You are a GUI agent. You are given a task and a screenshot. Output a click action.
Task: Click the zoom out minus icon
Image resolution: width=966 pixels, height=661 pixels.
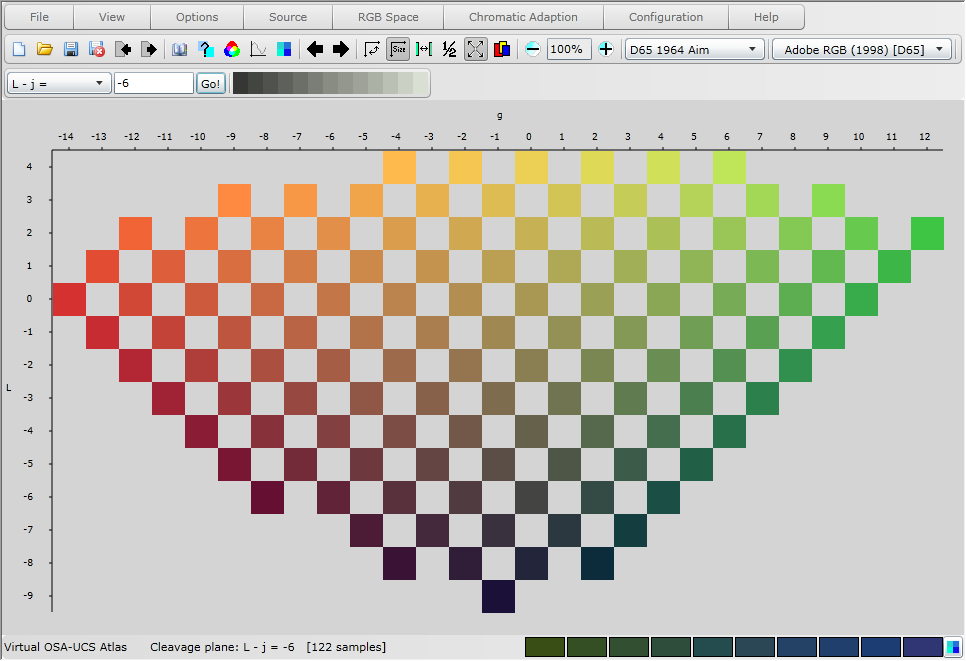533,49
